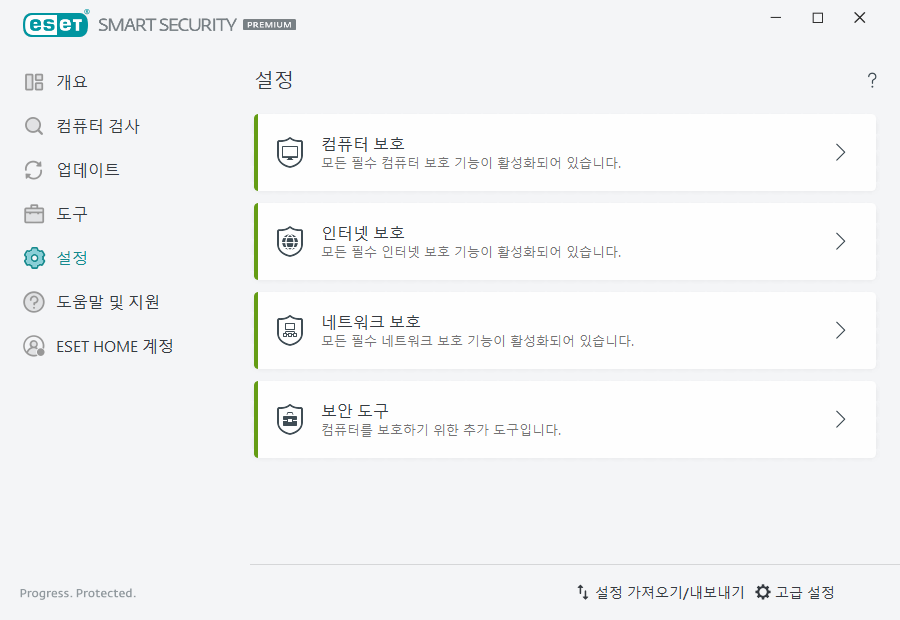This screenshot has width=900, height=620.
Task: Click the toolbox icon beside 도구
Action: 34,214
